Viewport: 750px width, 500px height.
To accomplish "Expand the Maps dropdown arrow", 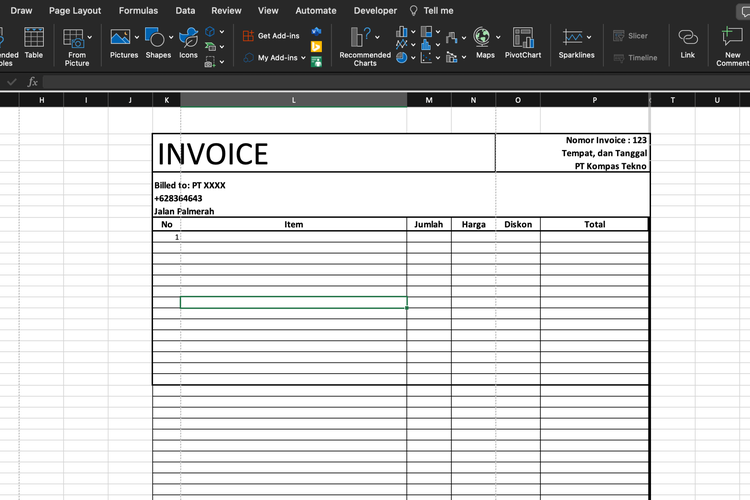I will (x=498, y=37).
